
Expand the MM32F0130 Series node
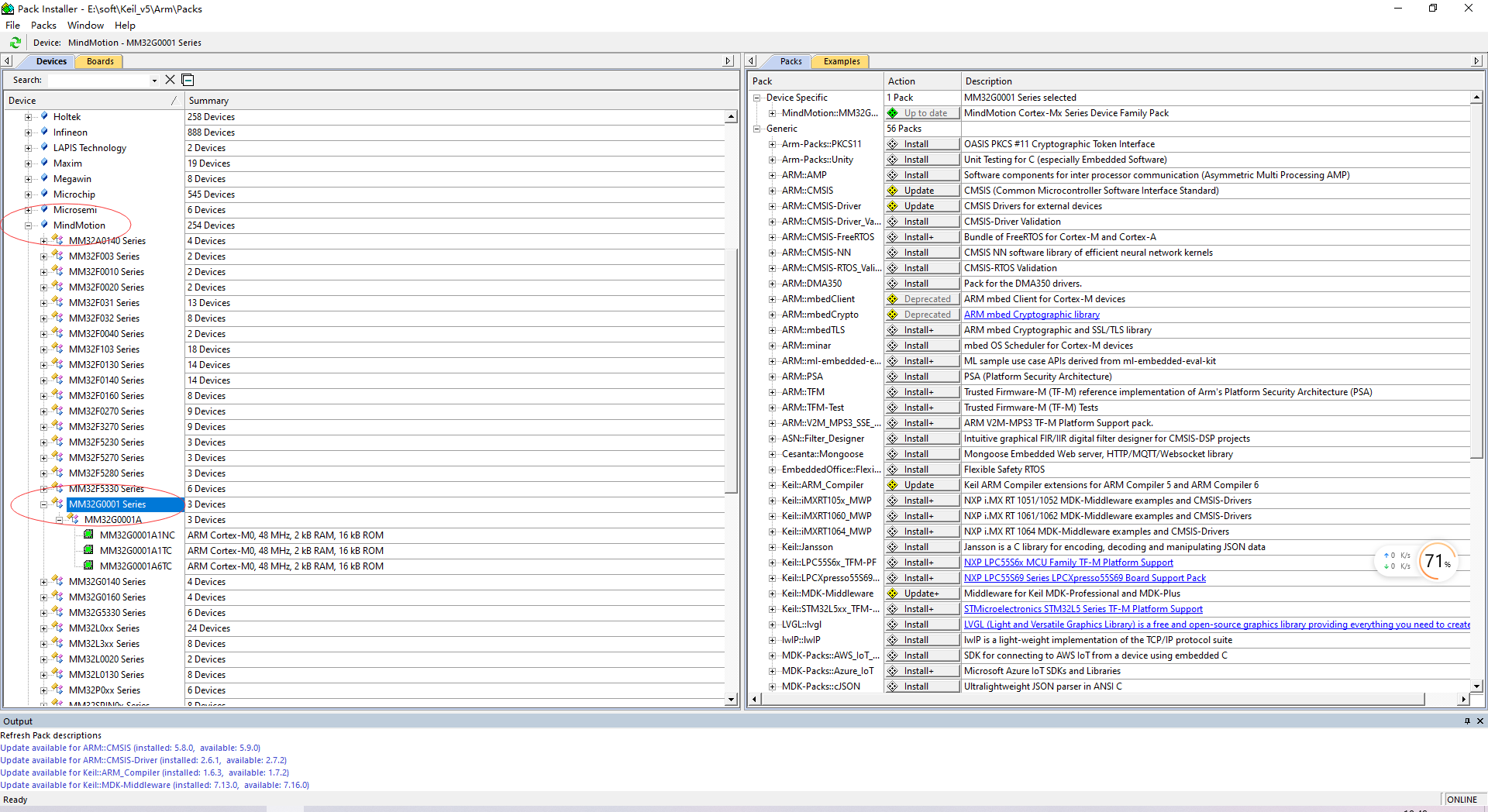tap(44, 365)
